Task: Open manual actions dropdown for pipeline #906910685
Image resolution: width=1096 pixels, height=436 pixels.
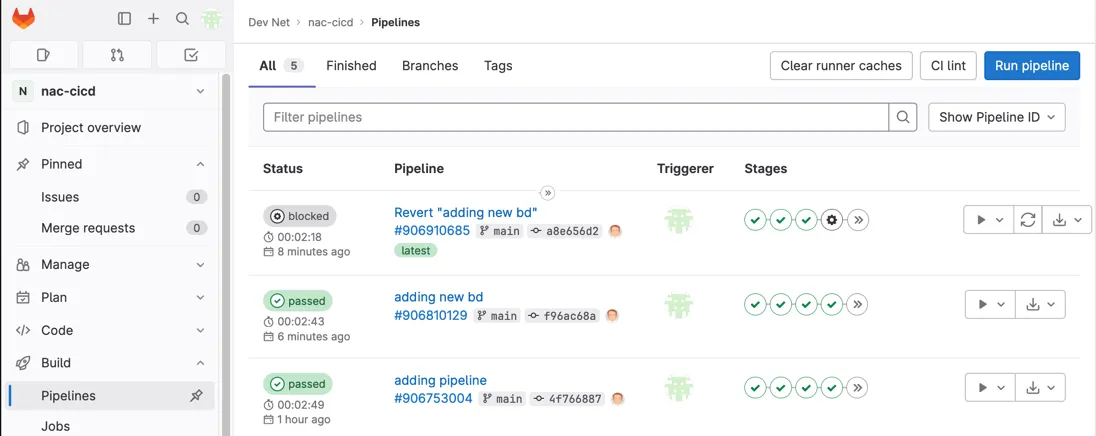Action: [988, 220]
